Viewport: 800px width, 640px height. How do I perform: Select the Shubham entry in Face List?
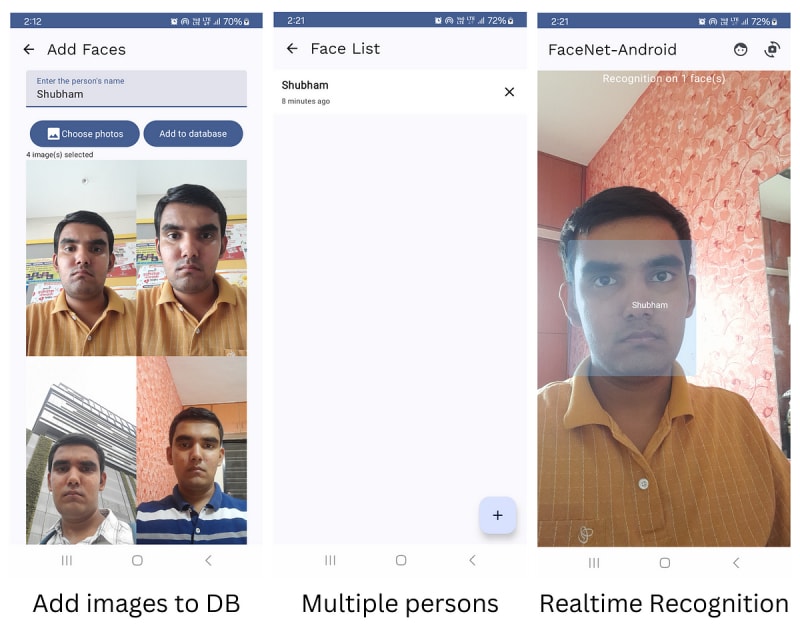coord(380,92)
